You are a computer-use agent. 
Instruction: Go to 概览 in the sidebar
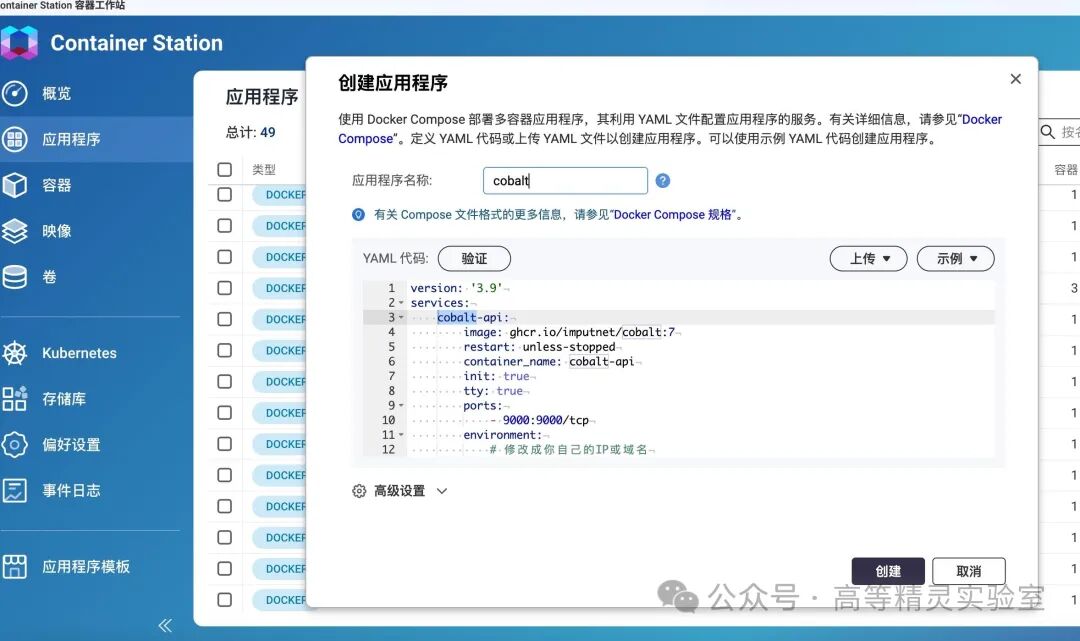(56, 94)
